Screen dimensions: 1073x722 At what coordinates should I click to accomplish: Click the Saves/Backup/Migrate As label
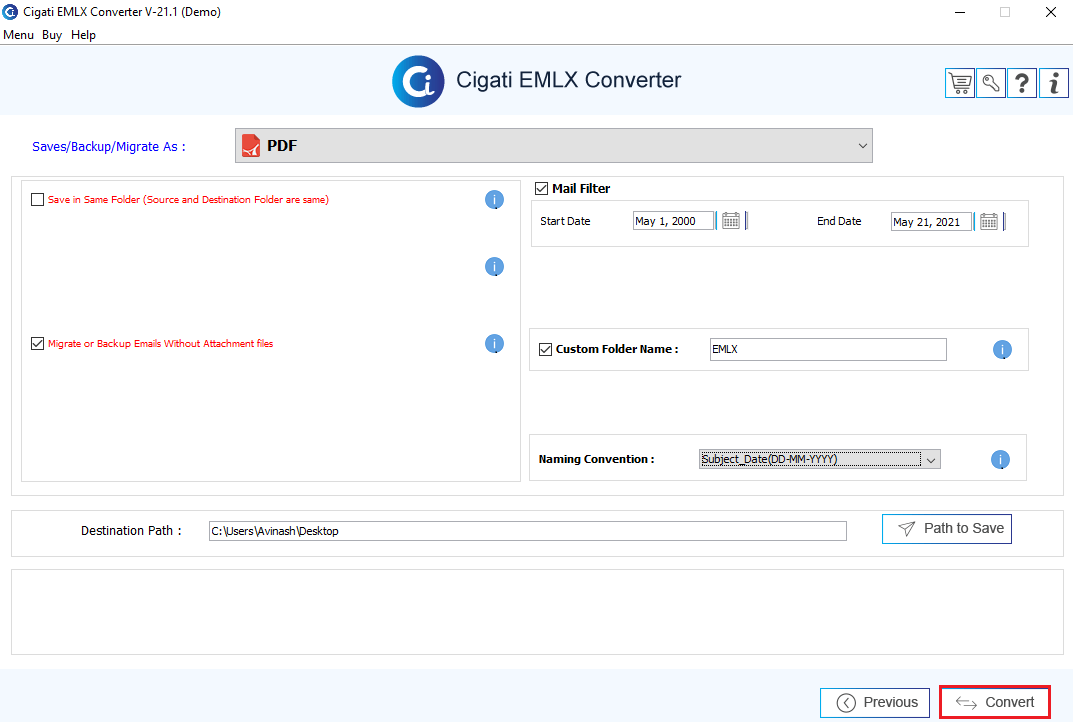coord(109,146)
